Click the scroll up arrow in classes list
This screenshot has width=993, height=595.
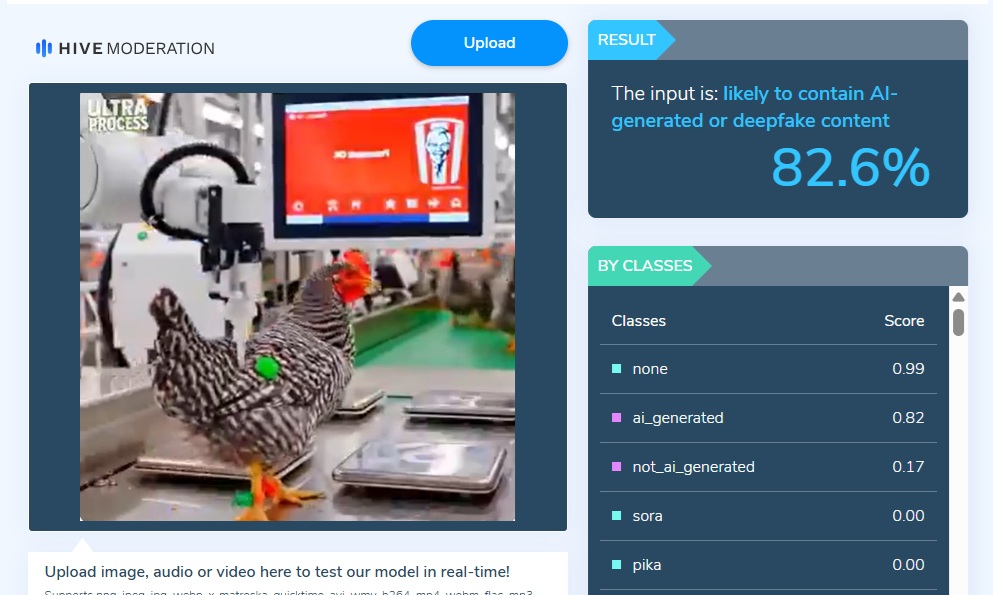pos(958,297)
